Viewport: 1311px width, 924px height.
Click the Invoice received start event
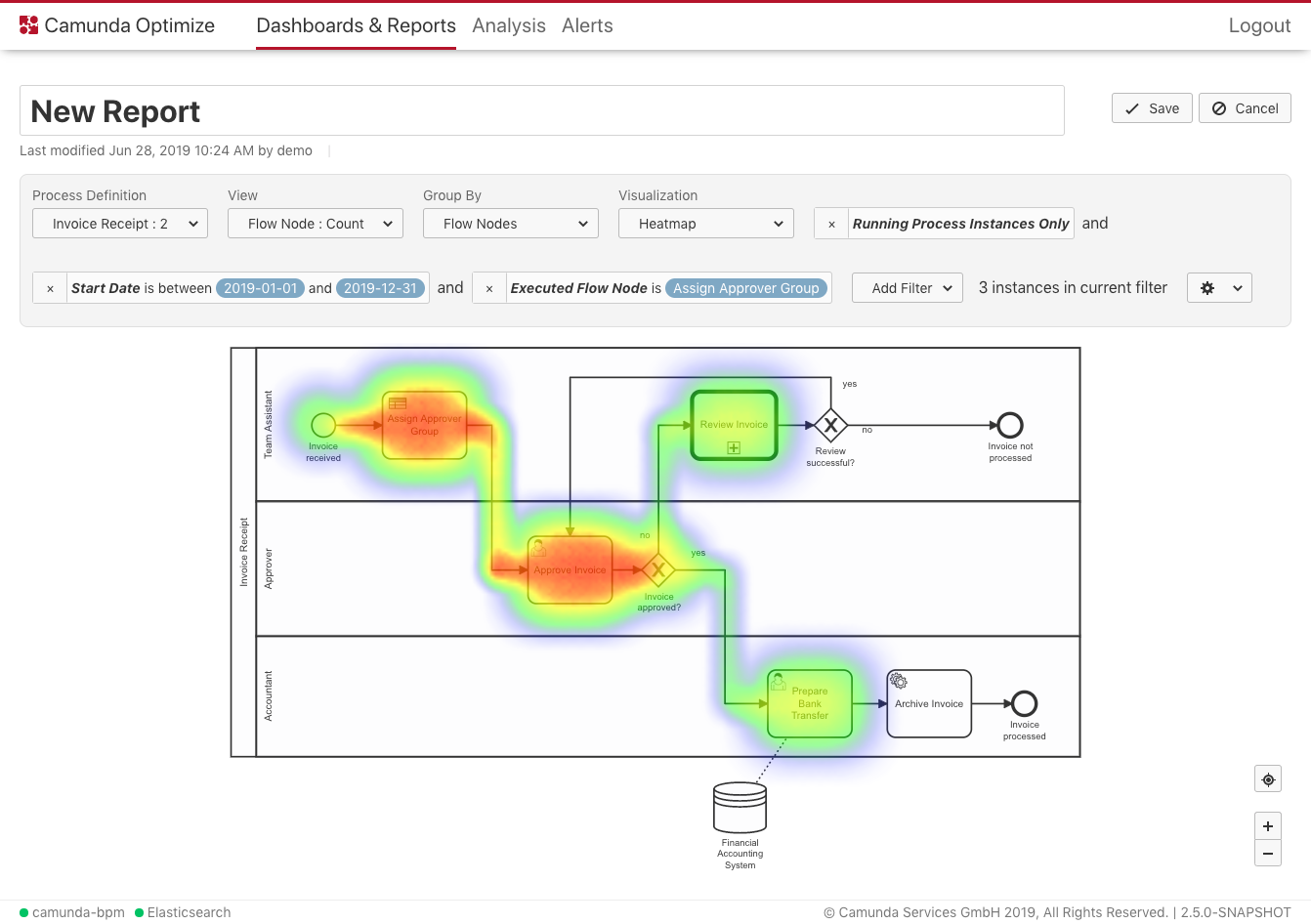[323, 425]
